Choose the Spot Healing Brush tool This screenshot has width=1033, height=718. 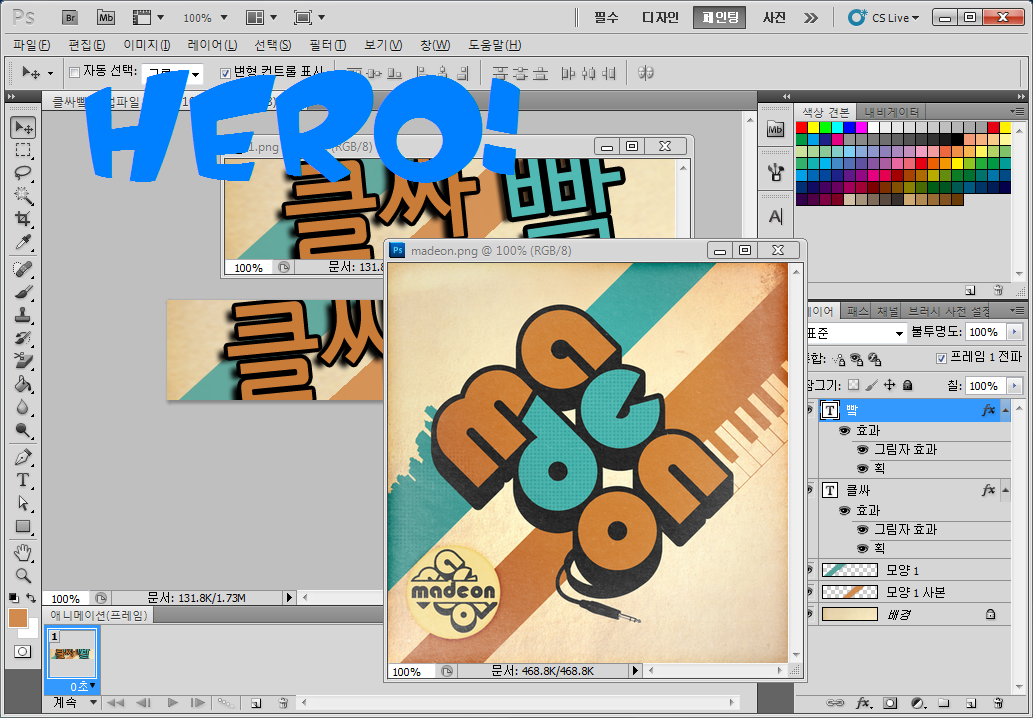pos(23,269)
